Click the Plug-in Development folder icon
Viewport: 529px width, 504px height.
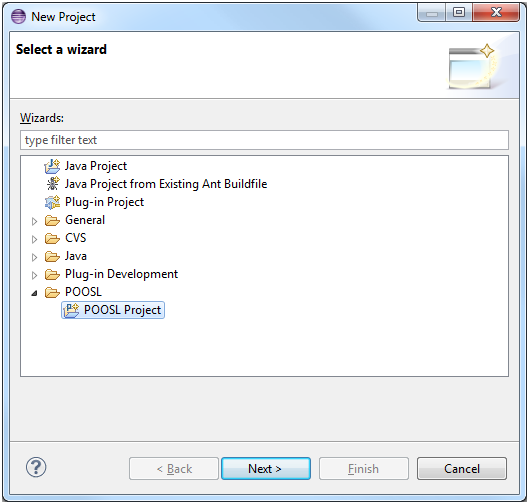(x=52, y=274)
